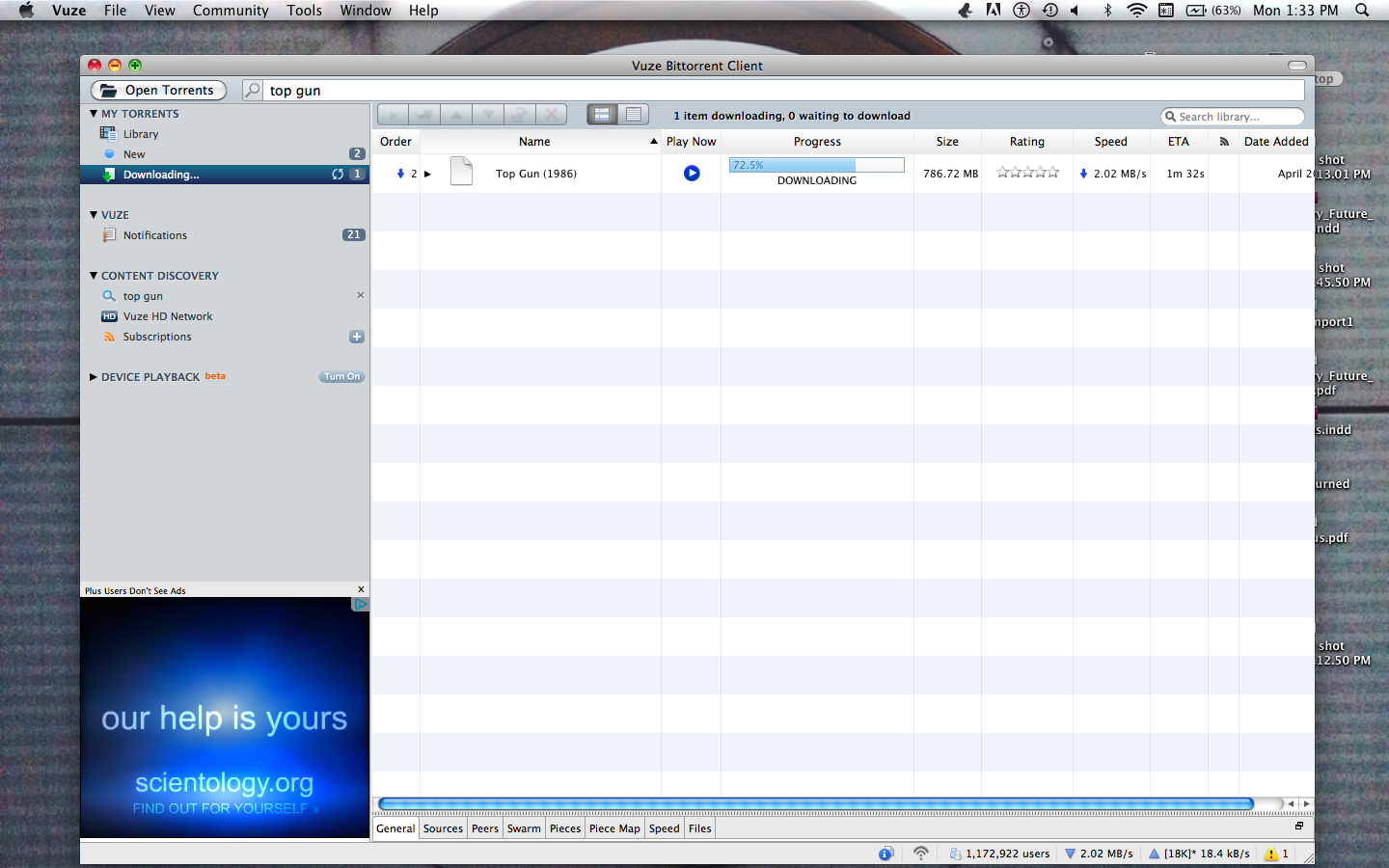Click the yellow warning alert icon

1271,854
